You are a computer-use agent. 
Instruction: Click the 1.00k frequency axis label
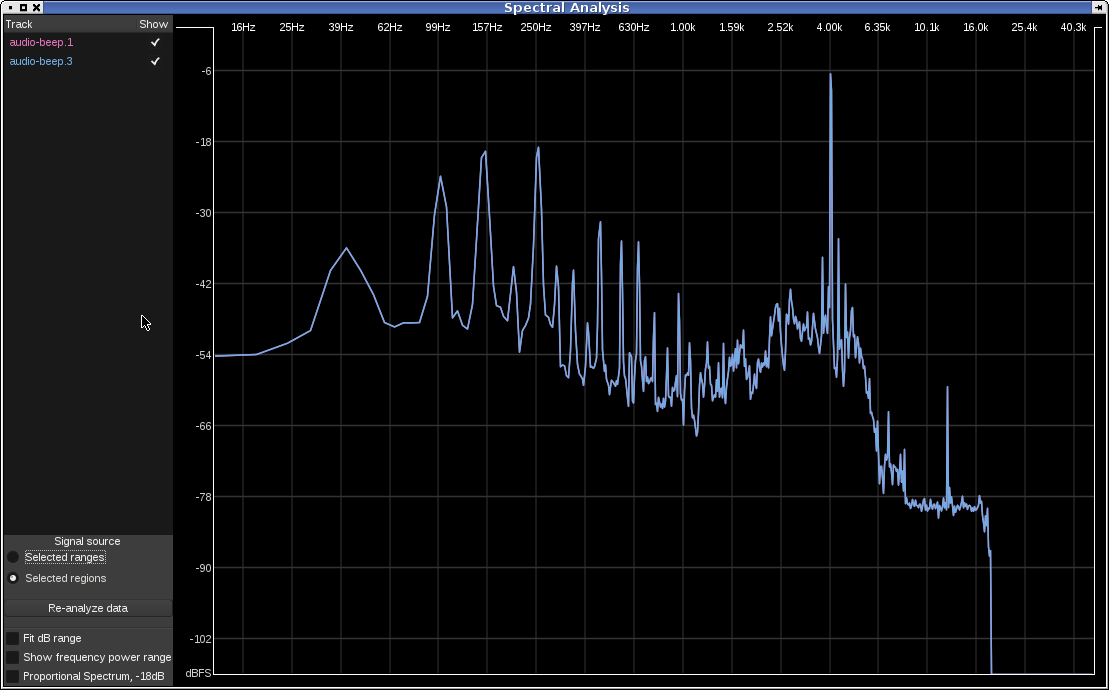click(x=683, y=28)
